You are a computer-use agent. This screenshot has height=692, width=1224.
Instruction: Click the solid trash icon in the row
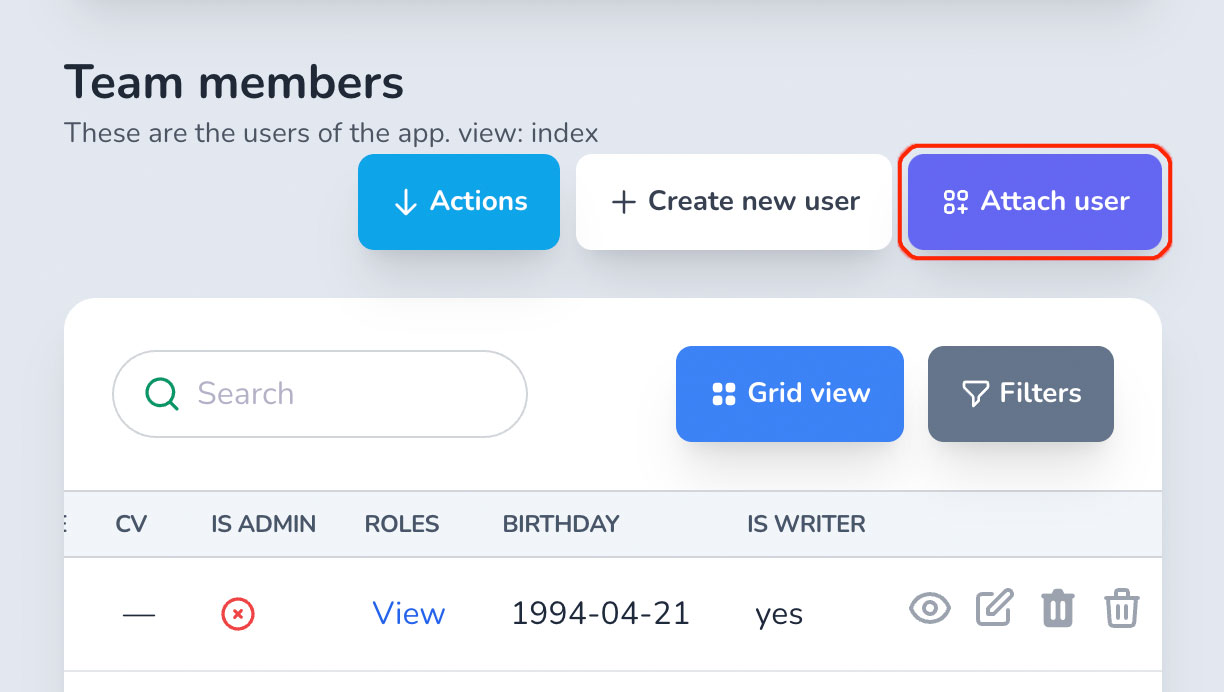pos(1058,608)
